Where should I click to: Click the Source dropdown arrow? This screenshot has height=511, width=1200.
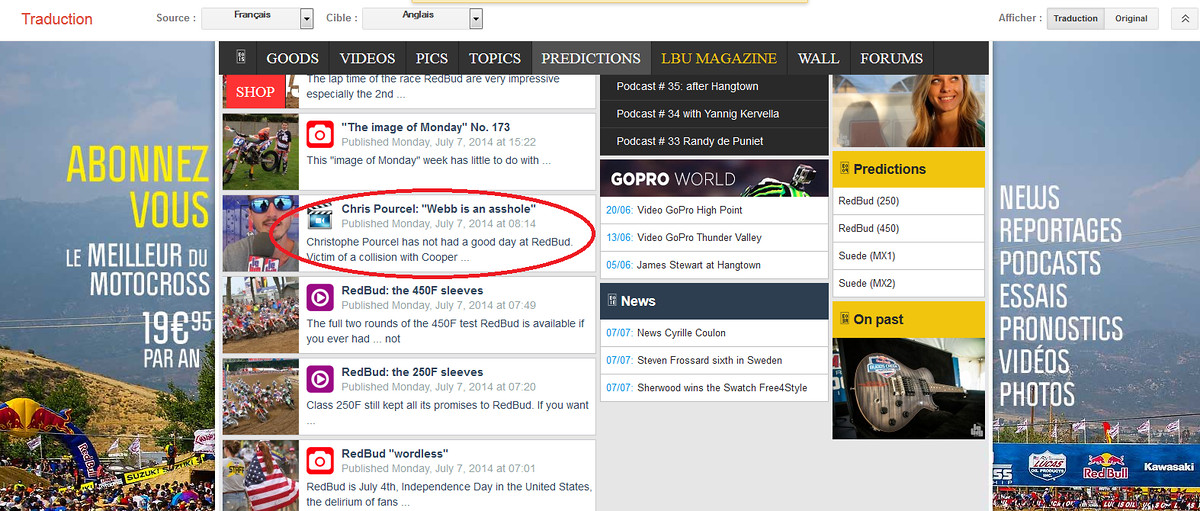[x=306, y=18]
